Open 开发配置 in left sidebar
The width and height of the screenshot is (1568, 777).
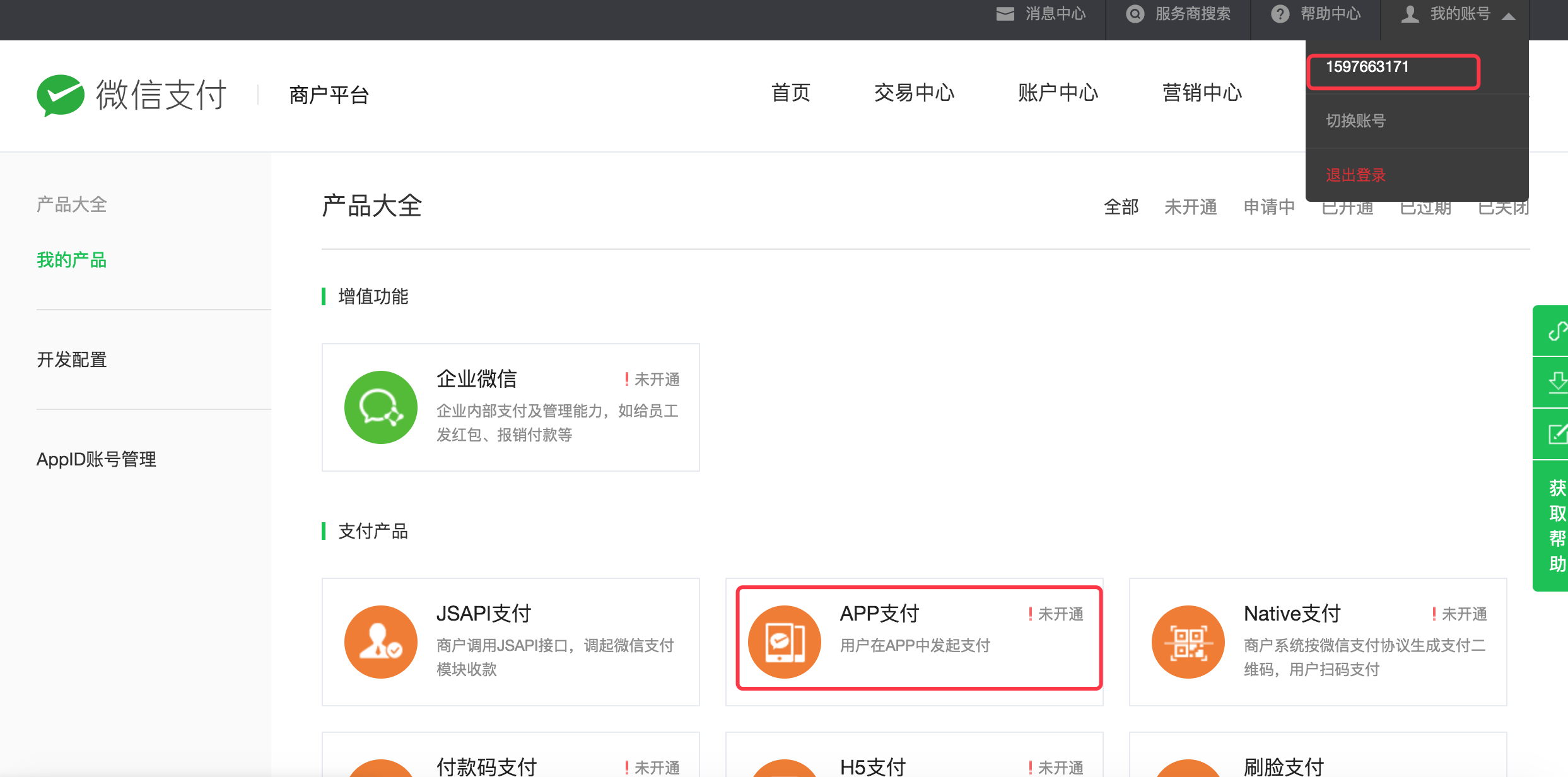72,359
